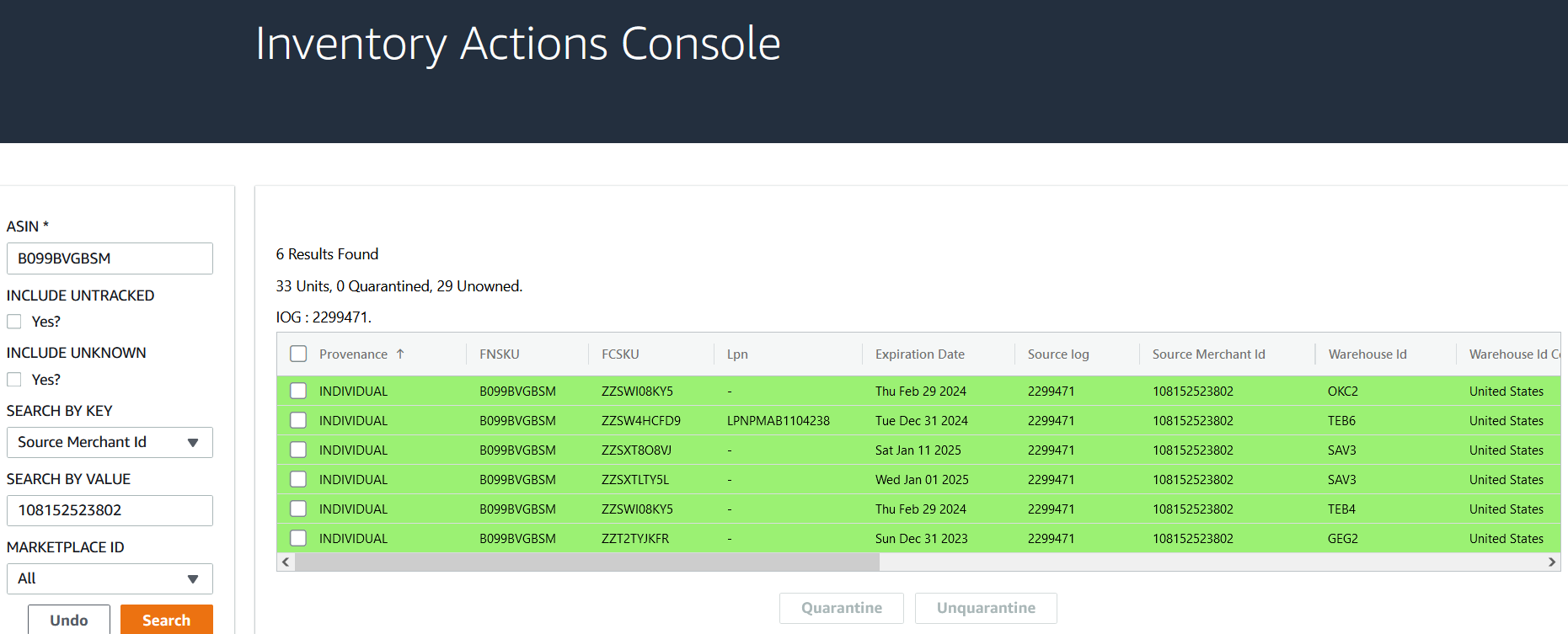Click the FCSKU cell ZZSW4HCFD9
Viewport: 1568px width, 634px height.
[x=641, y=421]
